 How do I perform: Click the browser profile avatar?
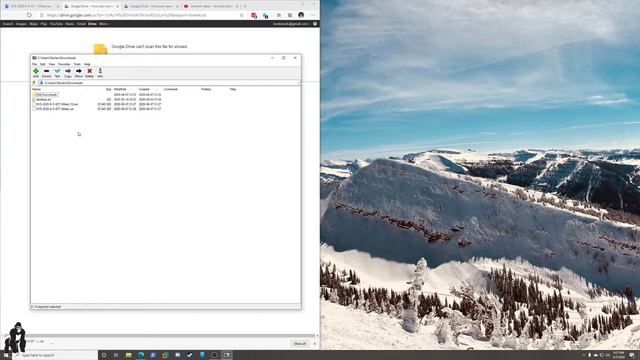tap(301, 15)
